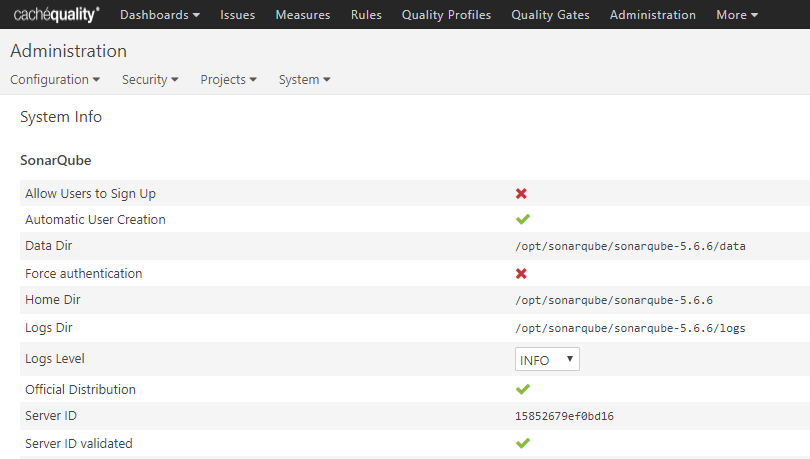Go to the Issues page
The height and width of the screenshot is (459, 810).
238,15
